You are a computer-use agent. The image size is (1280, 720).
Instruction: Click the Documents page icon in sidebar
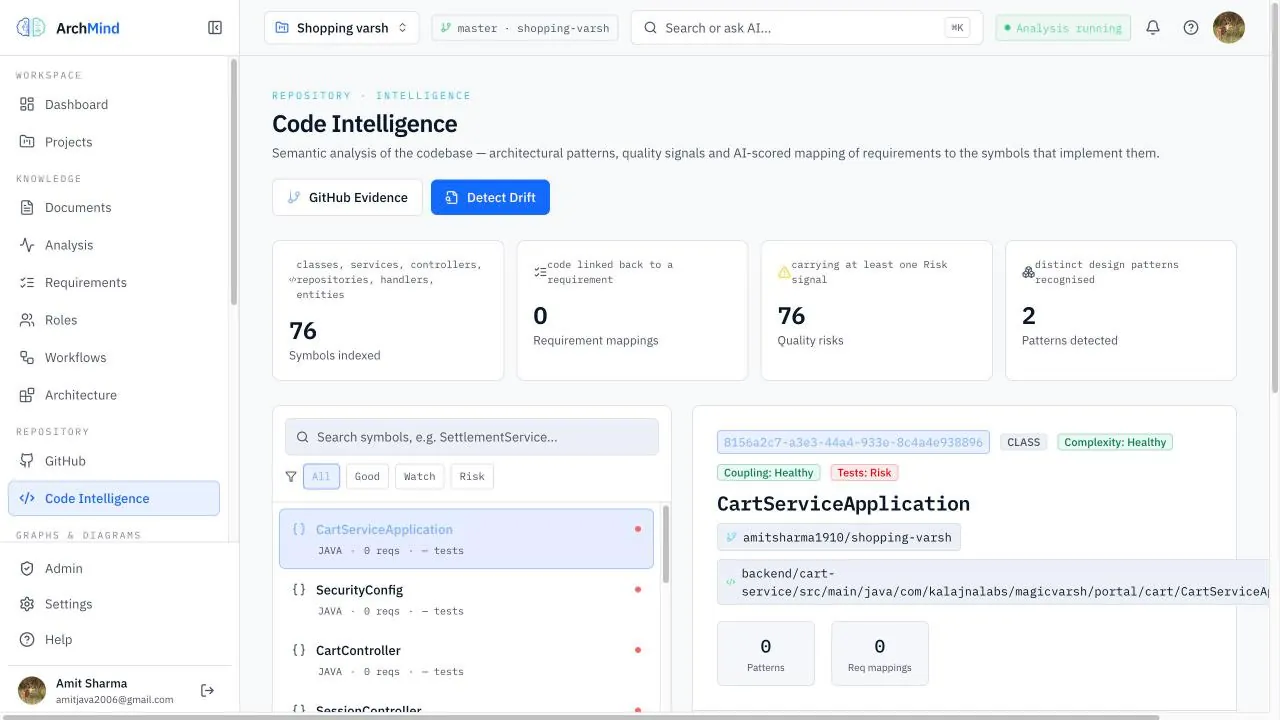click(27, 208)
